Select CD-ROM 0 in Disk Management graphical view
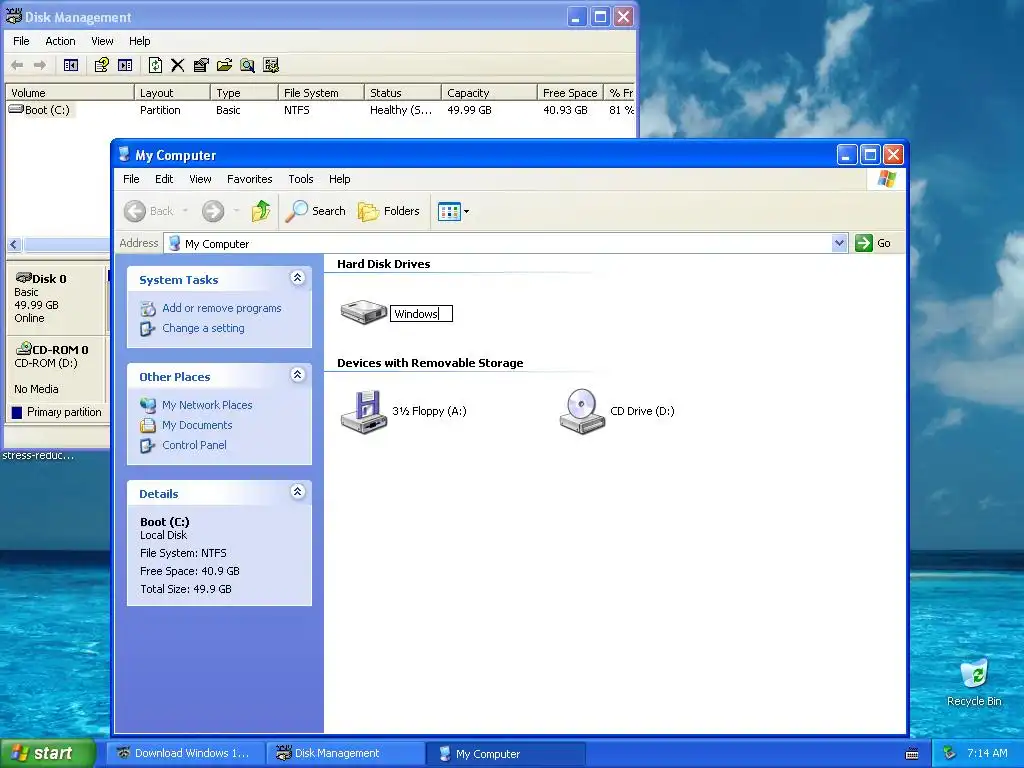 pos(56,369)
